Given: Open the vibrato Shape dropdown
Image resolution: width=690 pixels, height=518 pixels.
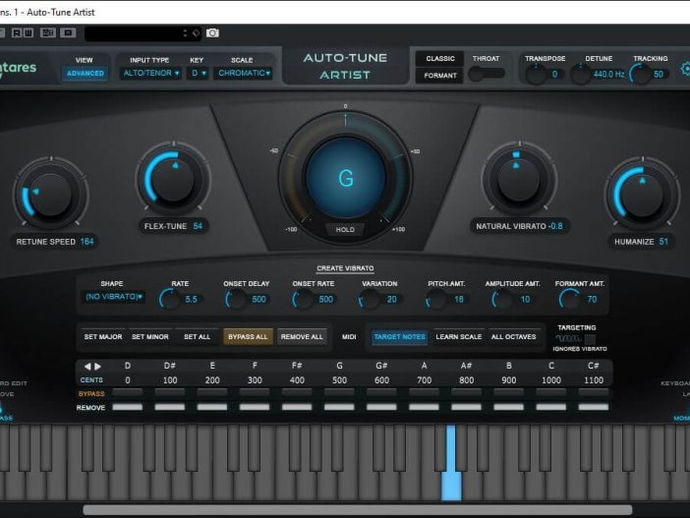Looking at the screenshot, I should coord(114,297).
